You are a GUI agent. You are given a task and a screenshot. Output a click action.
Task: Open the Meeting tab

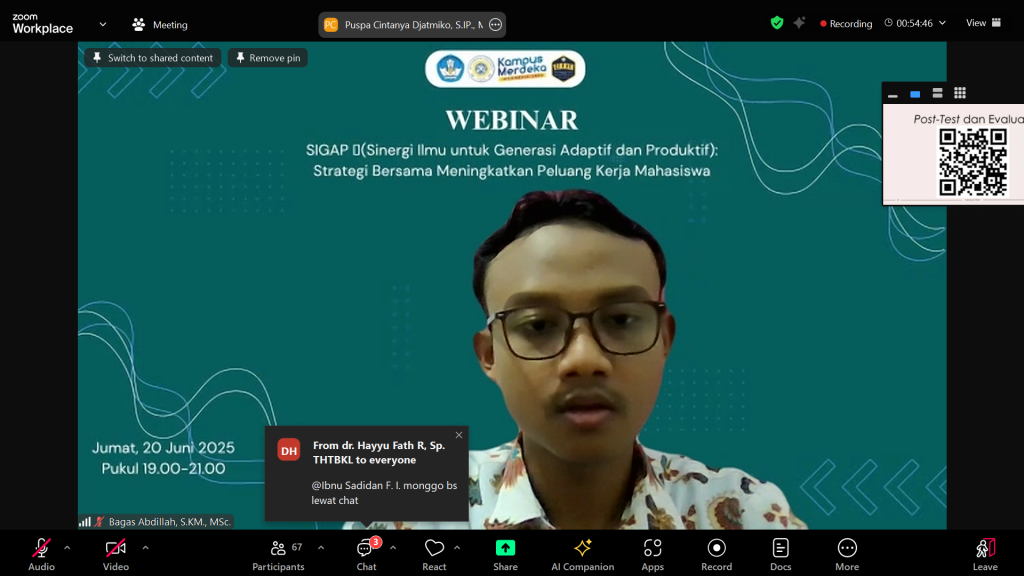(160, 25)
